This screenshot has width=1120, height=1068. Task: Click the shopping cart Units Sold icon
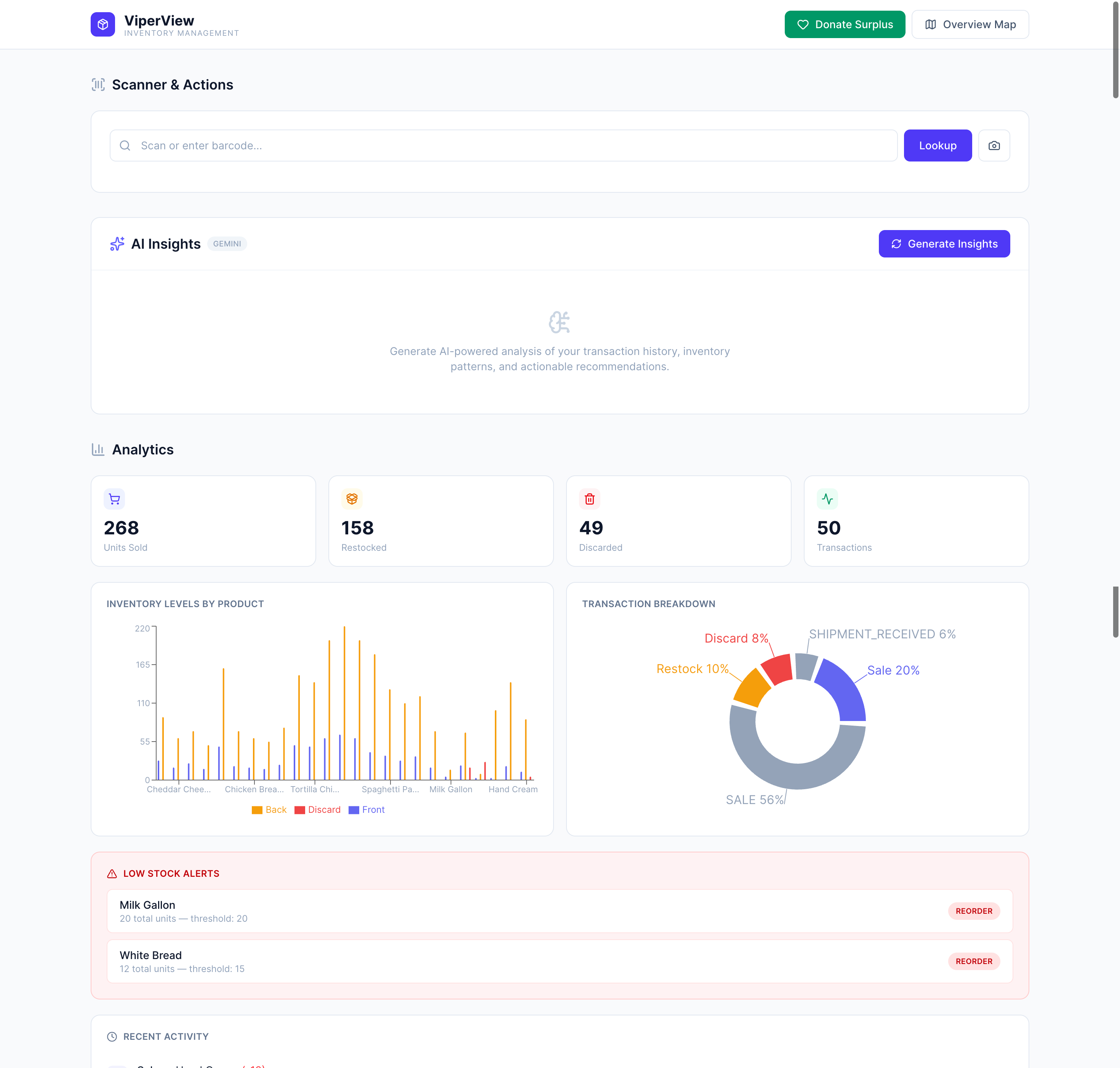pos(114,499)
